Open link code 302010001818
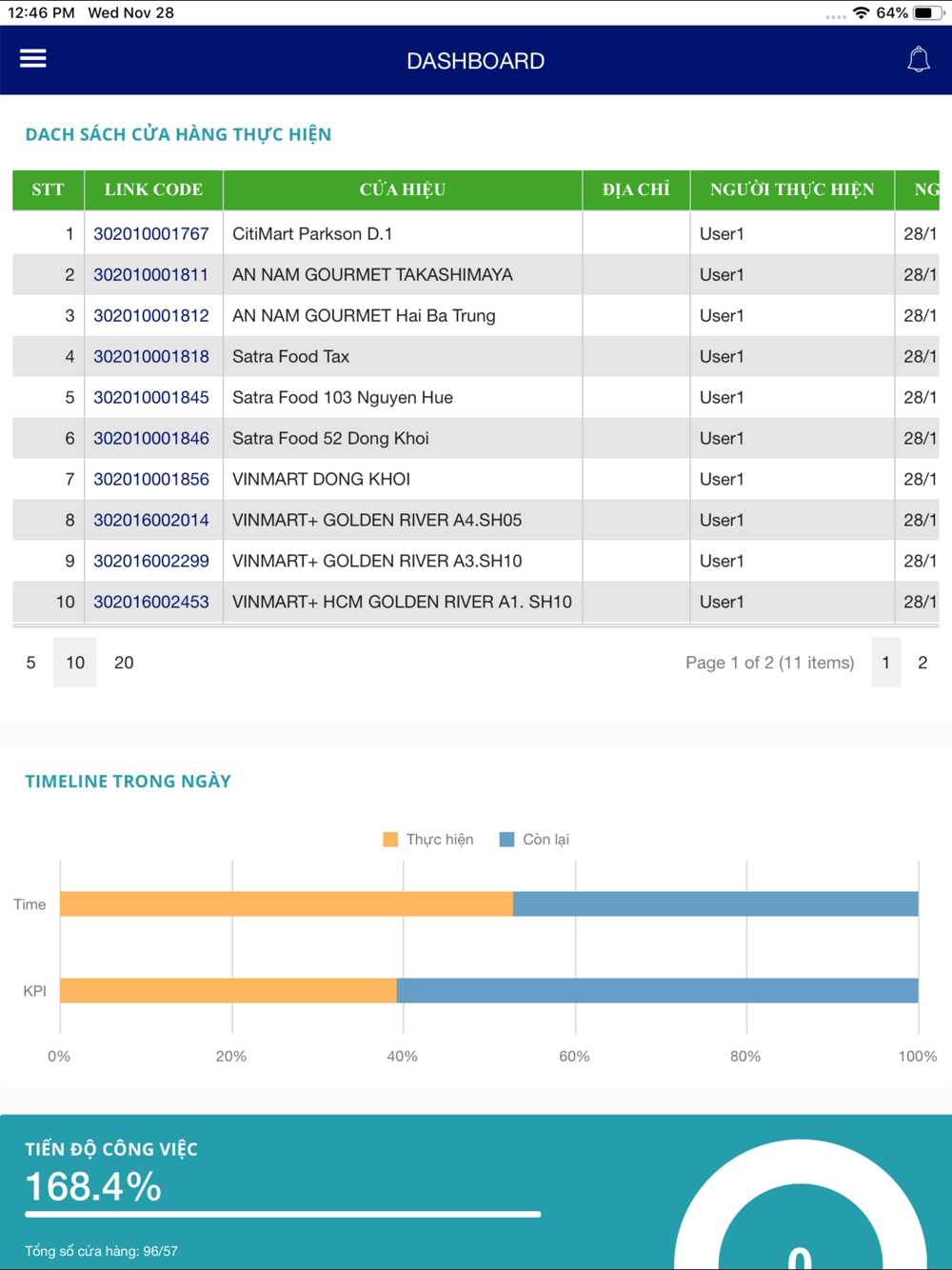952x1270 pixels. click(x=151, y=357)
